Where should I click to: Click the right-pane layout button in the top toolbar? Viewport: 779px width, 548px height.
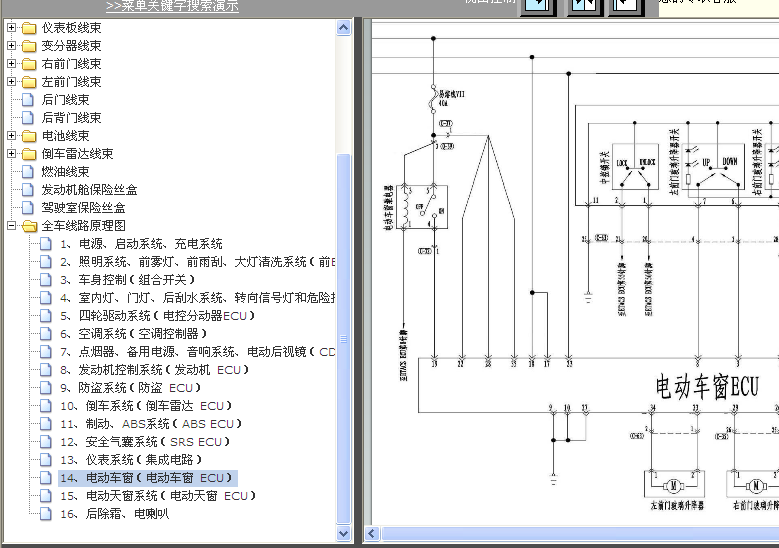[626, 7]
